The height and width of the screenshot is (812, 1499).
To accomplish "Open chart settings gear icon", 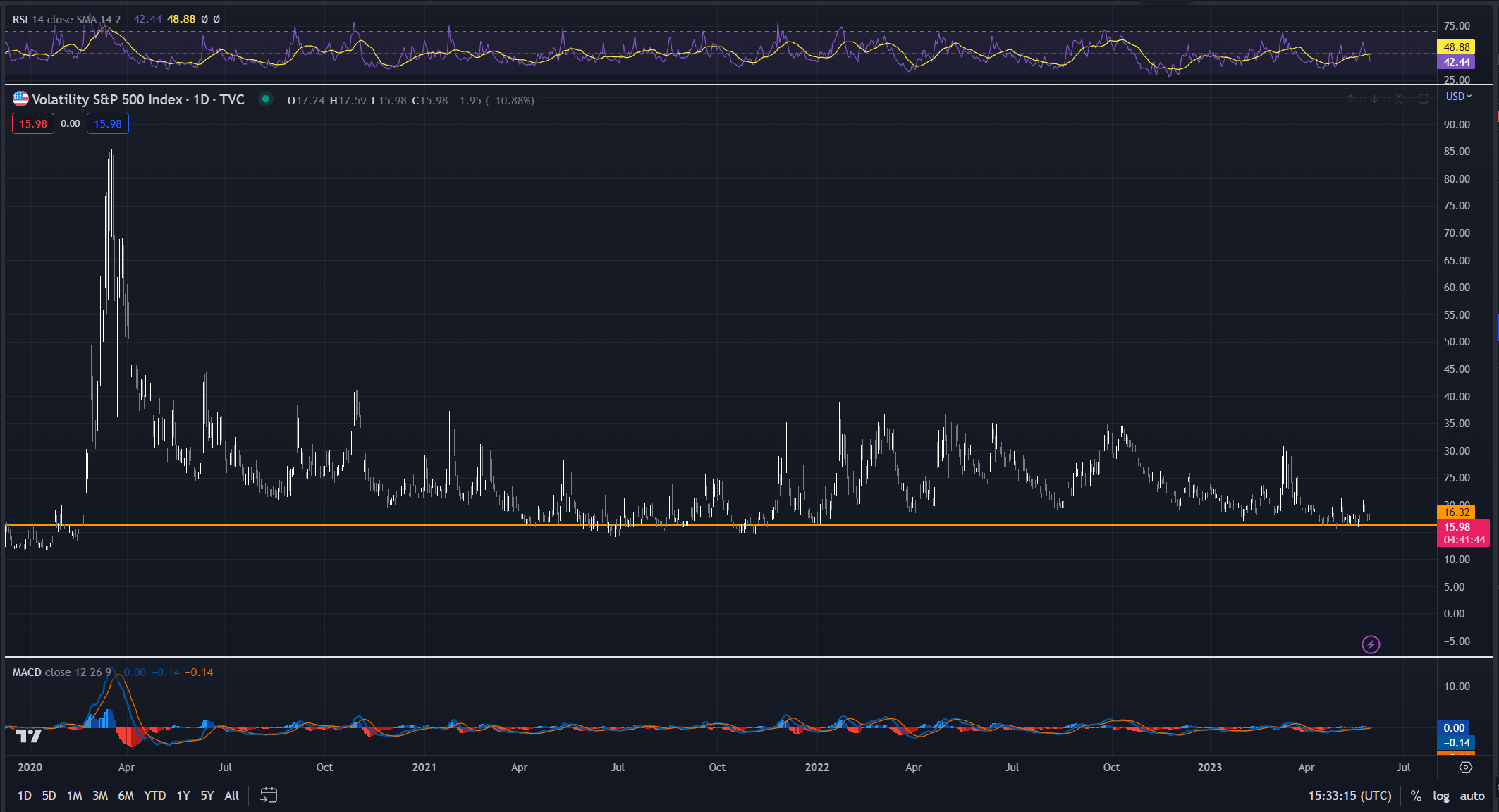I will coord(1466,767).
